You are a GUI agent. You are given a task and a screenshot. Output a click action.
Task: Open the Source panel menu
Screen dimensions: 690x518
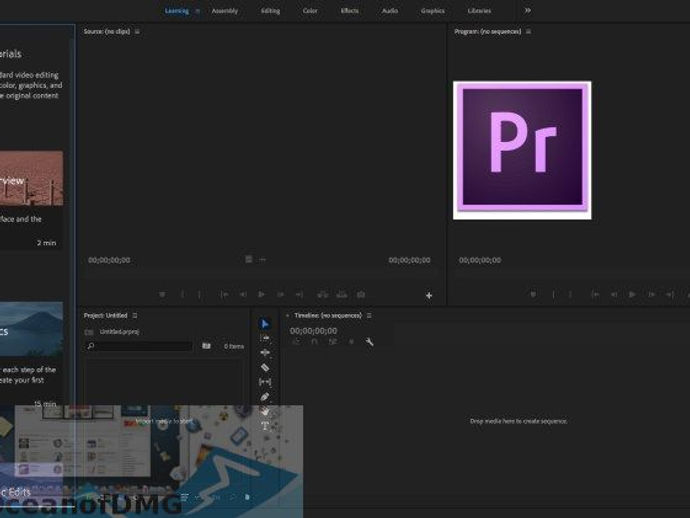point(137,32)
